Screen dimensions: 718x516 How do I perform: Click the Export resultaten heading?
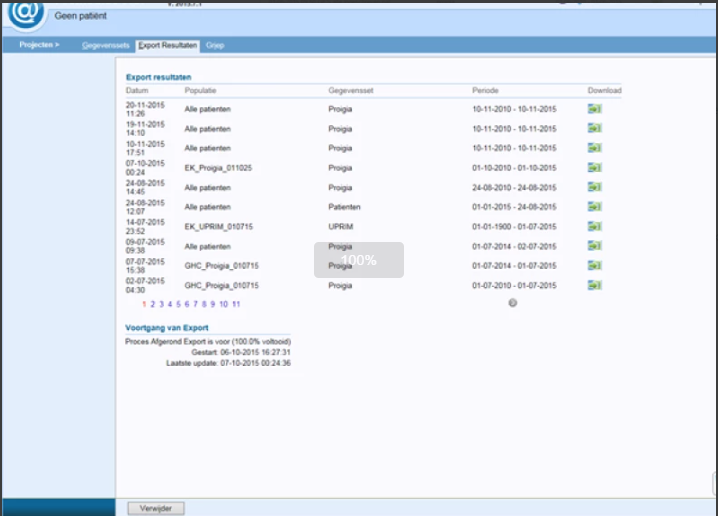pos(158,77)
